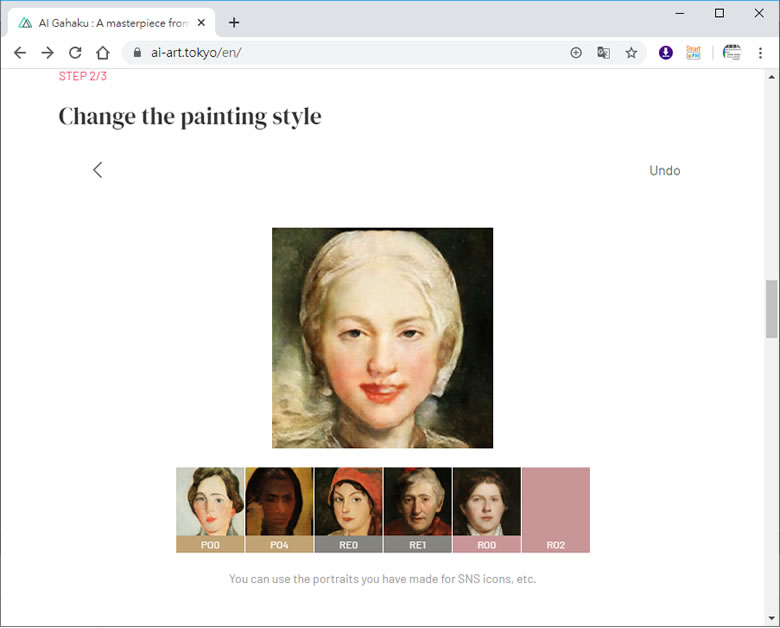Open the translate page icon
The image size is (780, 628).
point(603,53)
